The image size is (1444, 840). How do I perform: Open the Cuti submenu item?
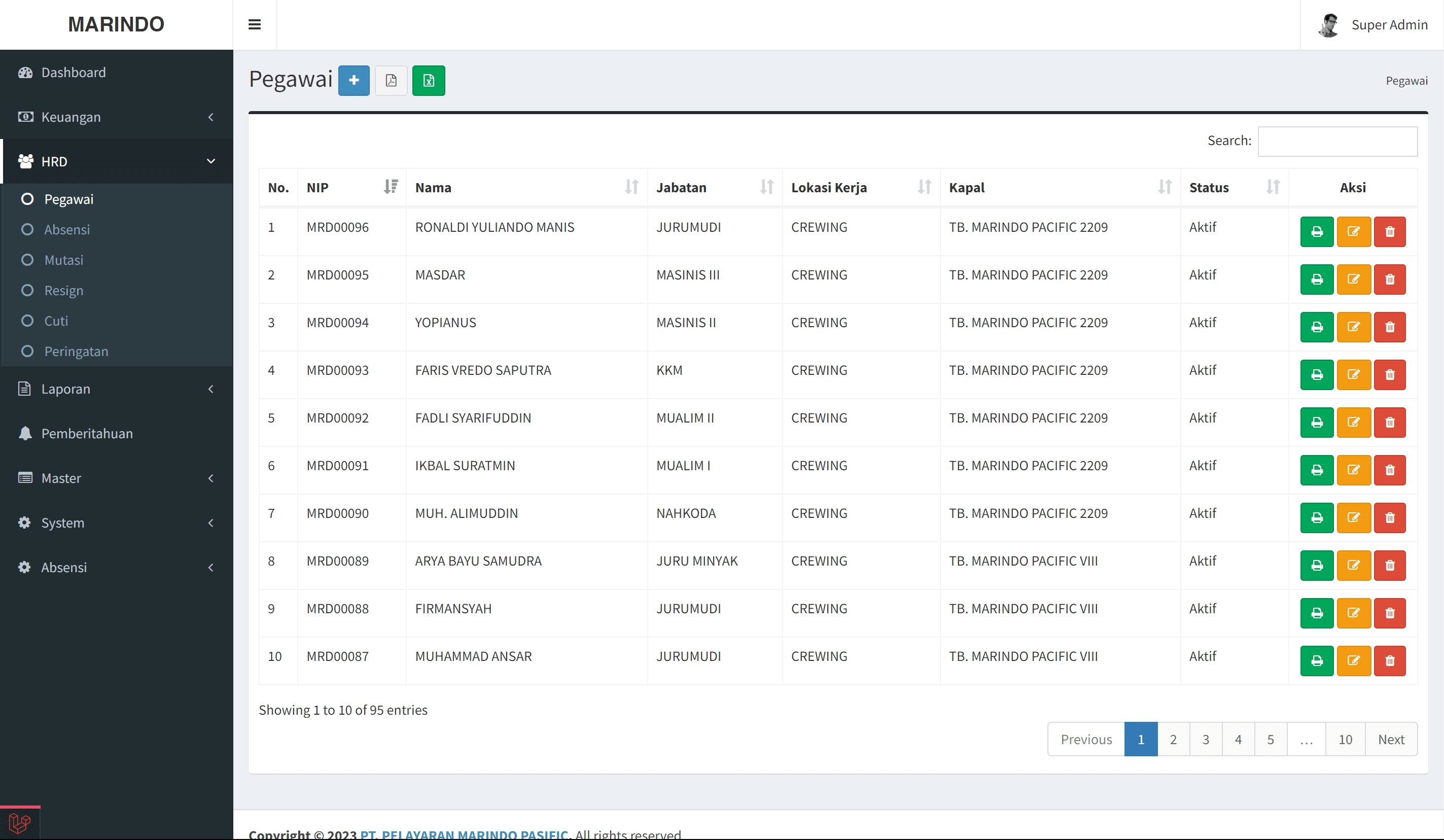pos(56,321)
